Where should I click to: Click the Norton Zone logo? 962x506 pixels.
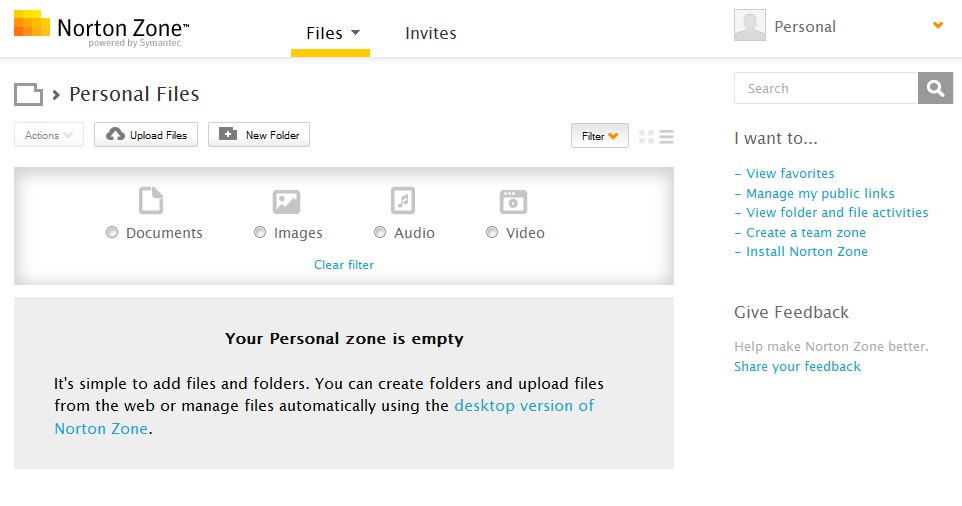[101, 28]
